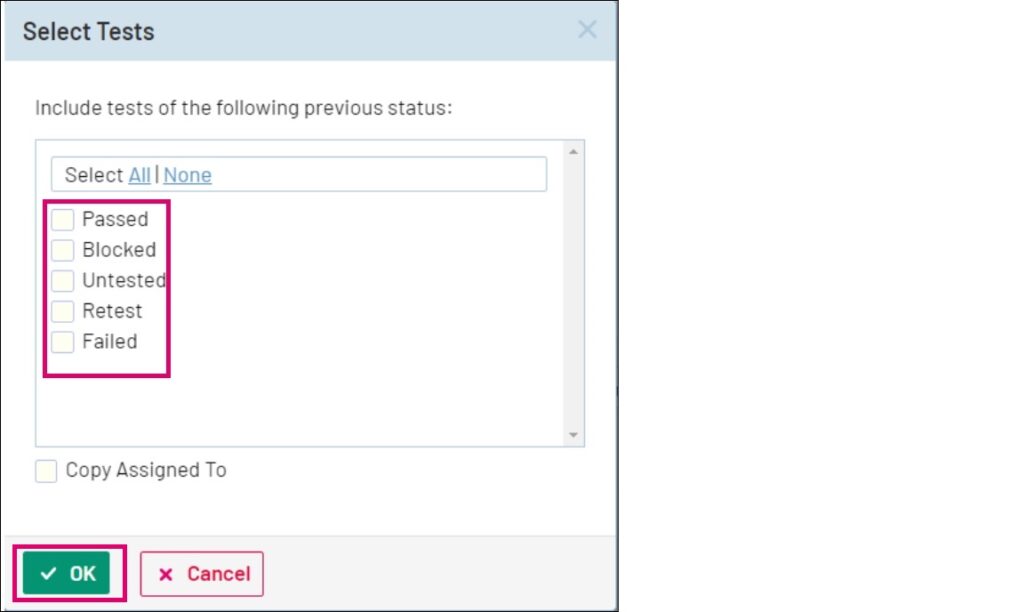Click the status list scroll up arrow

pyautogui.click(x=574, y=152)
